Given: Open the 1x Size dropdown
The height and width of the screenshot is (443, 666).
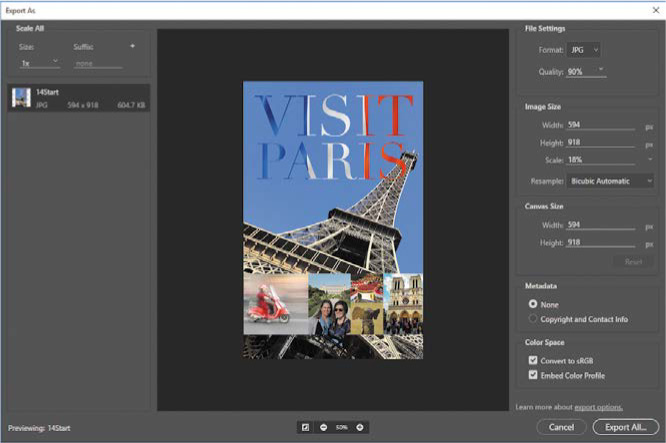Looking at the screenshot, I should [40, 63].
